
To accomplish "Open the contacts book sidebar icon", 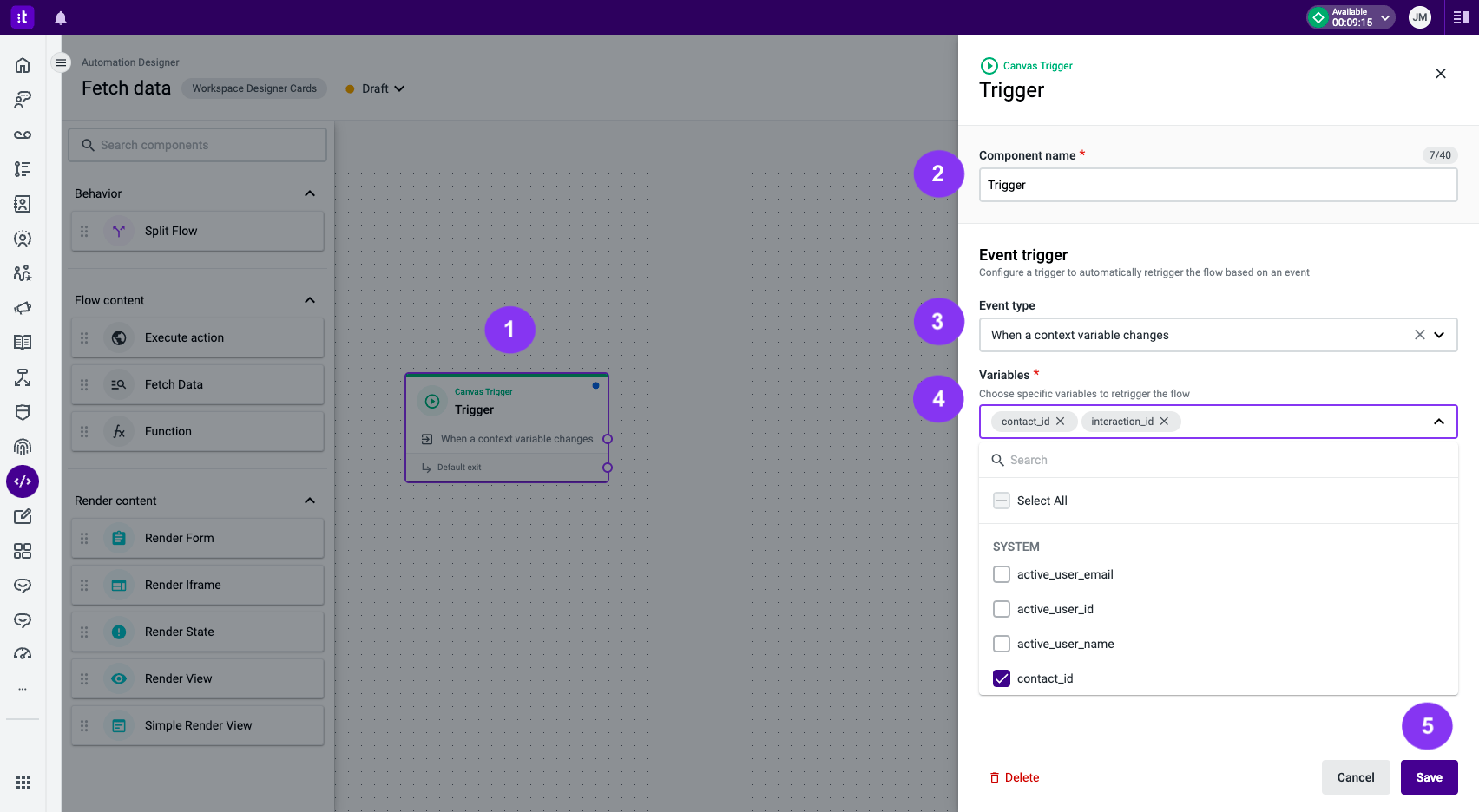I will tap(23, 204).
